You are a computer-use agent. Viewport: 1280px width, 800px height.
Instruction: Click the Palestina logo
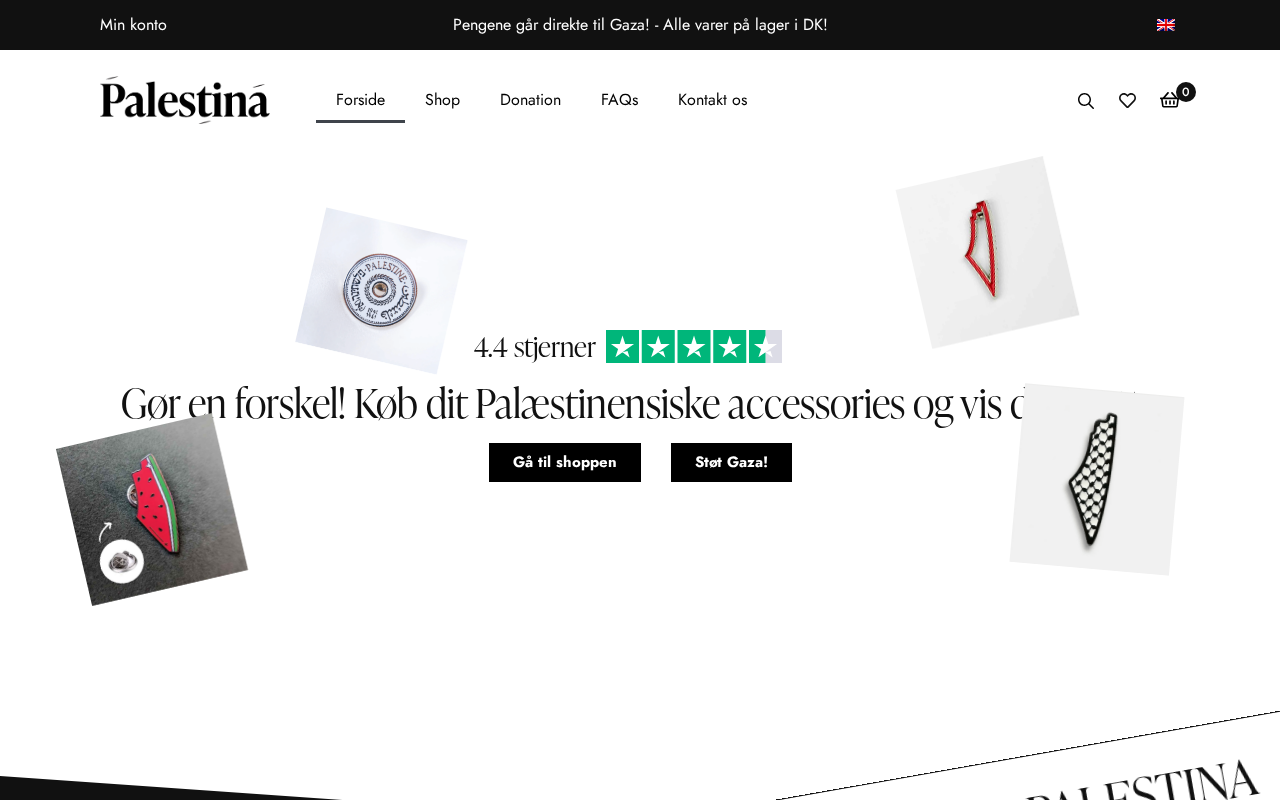pos(185,100)
